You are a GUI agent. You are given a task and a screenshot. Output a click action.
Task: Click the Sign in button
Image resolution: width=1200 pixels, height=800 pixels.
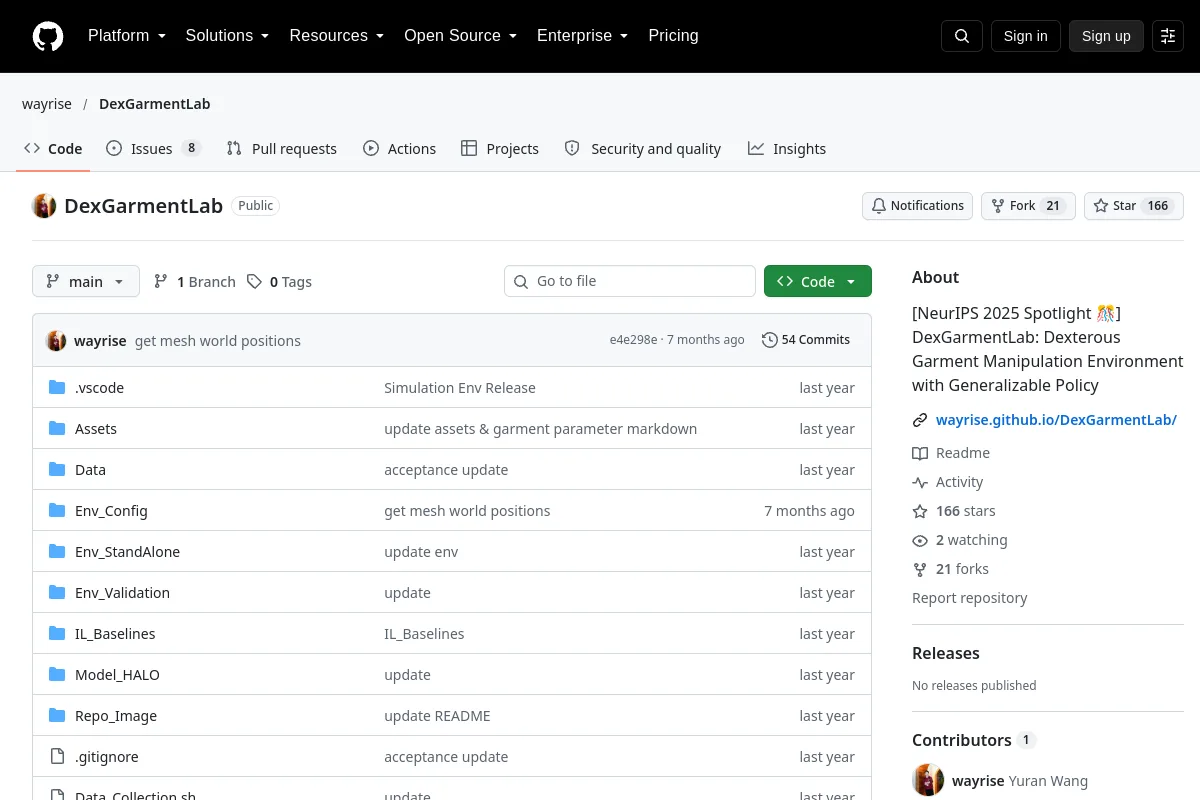click(x=1026, y=36)
